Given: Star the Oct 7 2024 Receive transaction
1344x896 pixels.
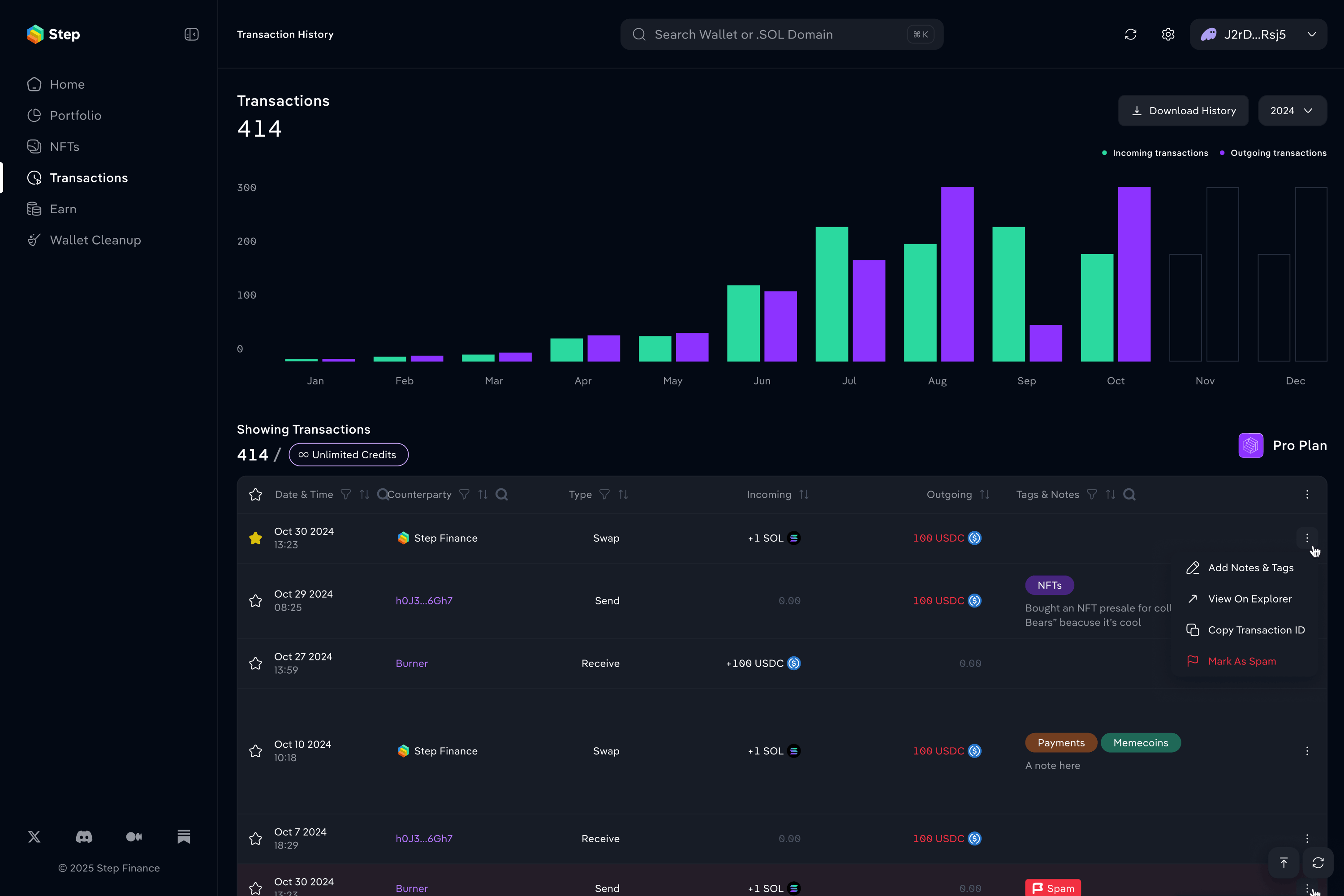Looking at the screenshot, I should [x=255, y=838].
